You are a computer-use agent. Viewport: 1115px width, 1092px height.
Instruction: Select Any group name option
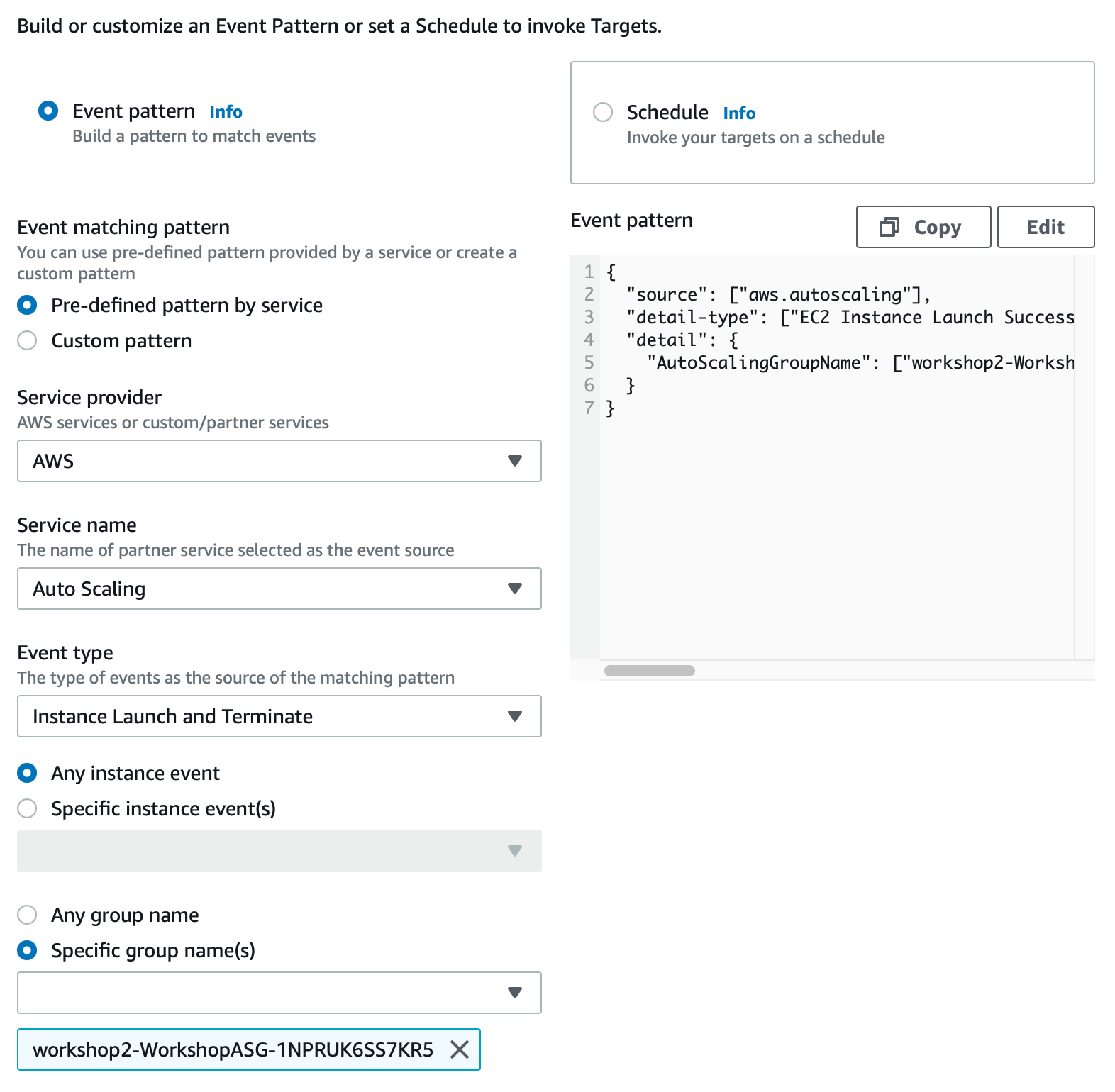[x=27, y=915]
